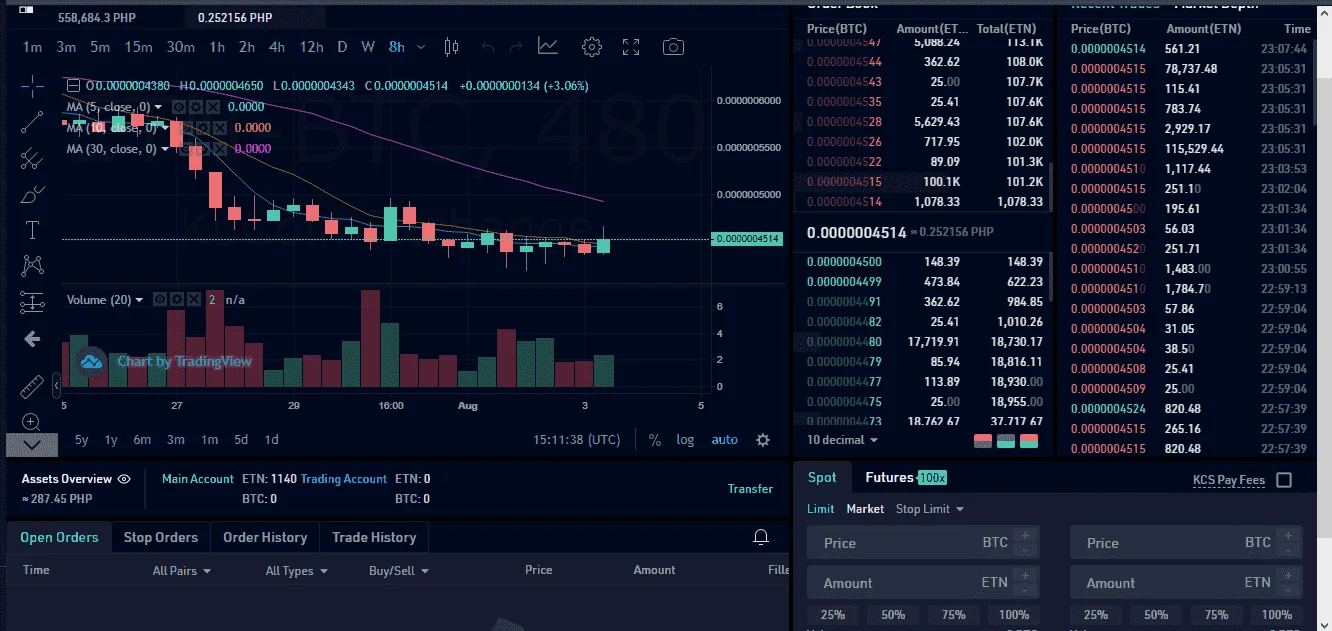1332x631 pixels.
Task: Remove MA (5, close, 0) with X icon
Action: 211,106
